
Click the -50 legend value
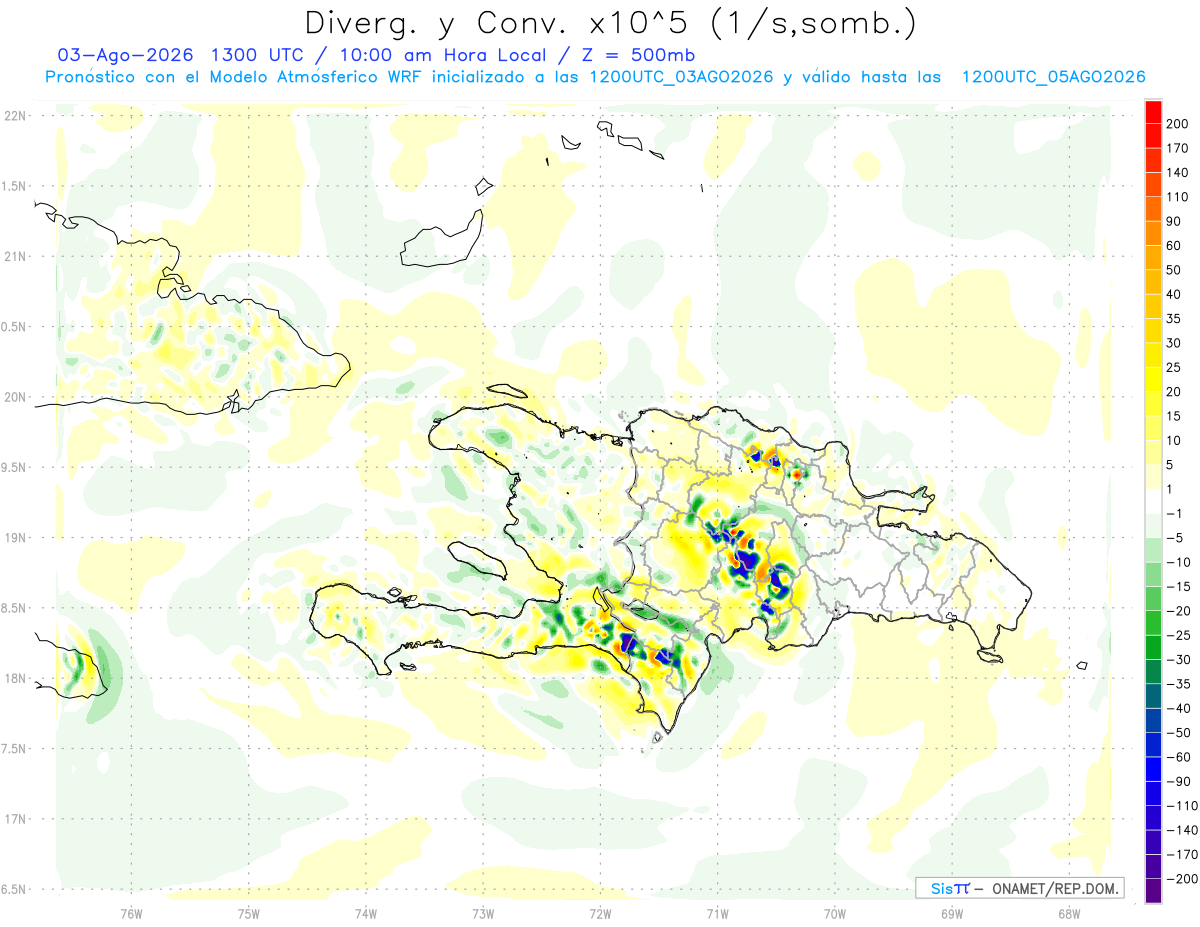[1180, 733]
